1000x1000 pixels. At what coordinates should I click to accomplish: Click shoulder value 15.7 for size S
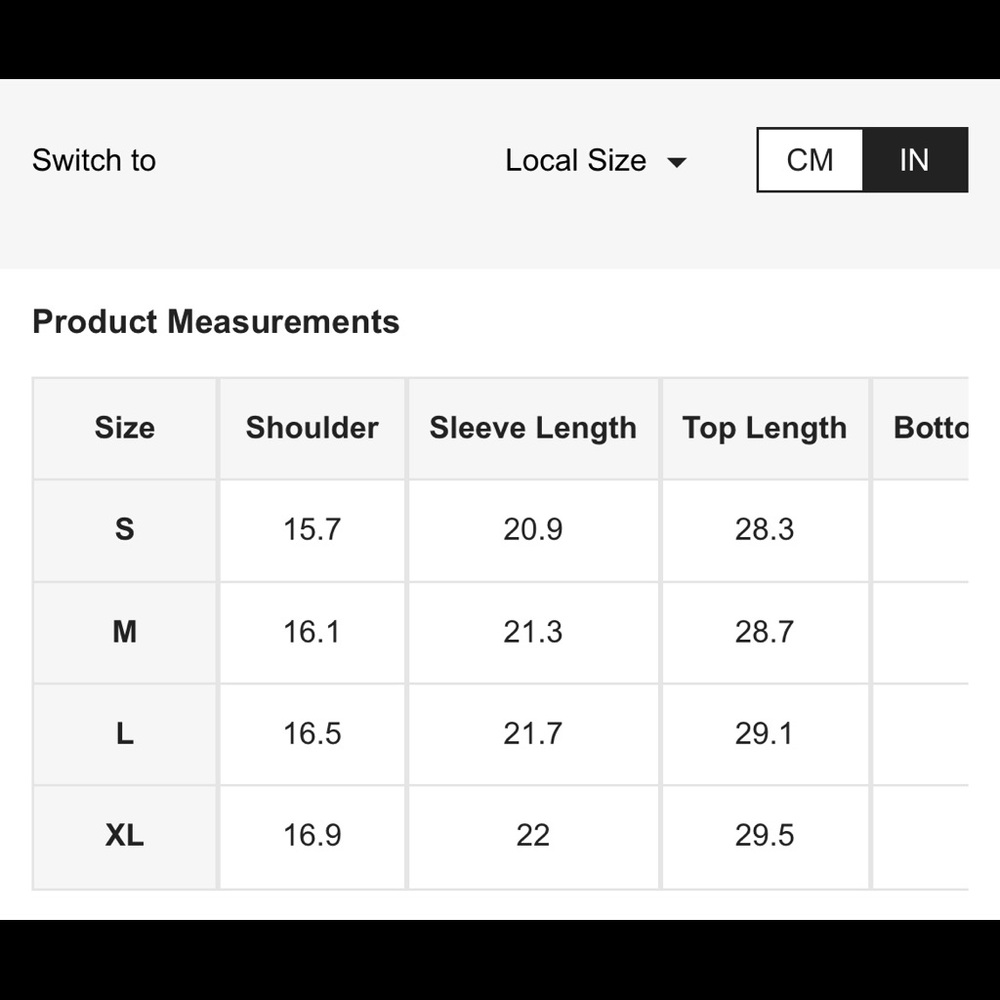pos(312,529)
